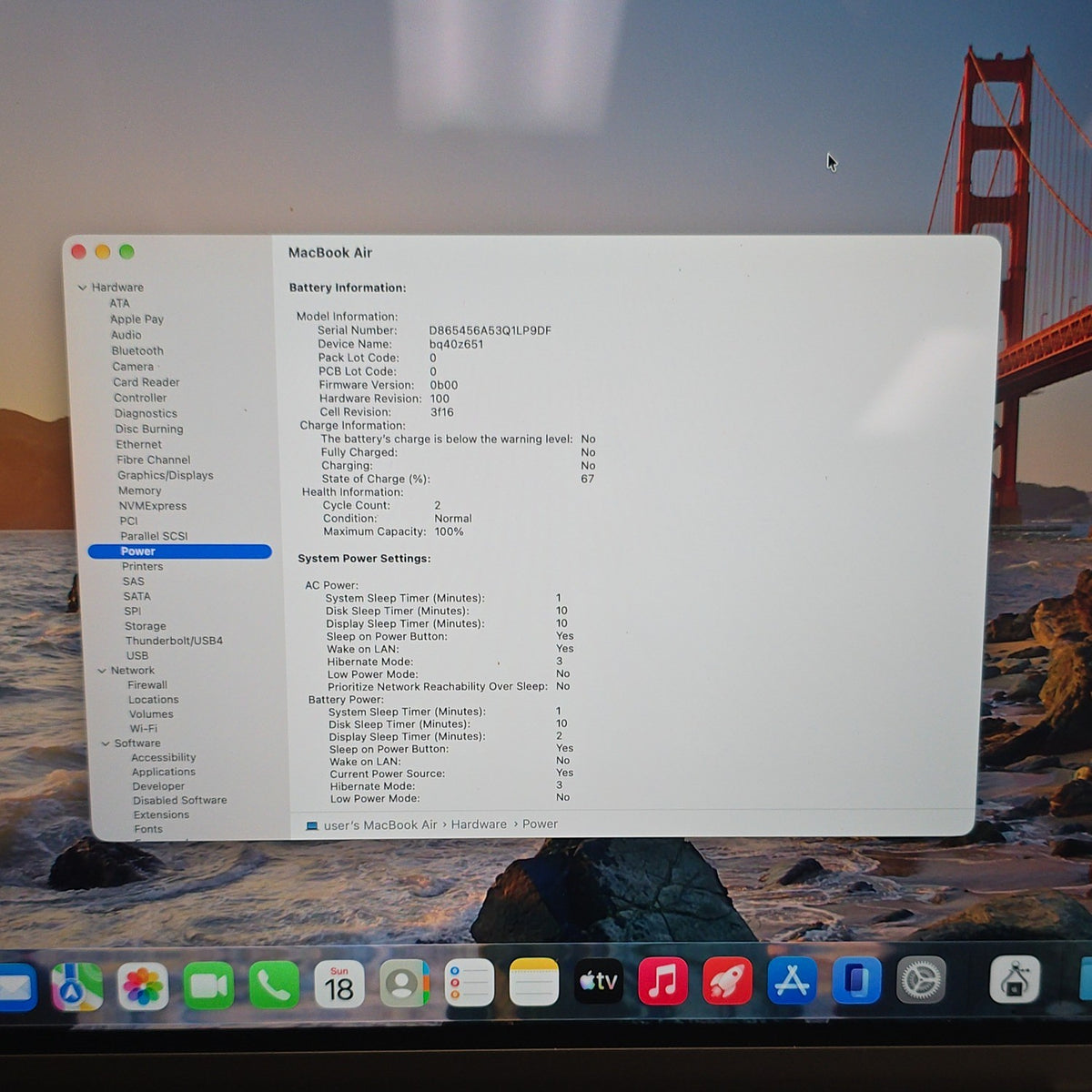The width and height of the screenshot is (1092, 1092).
Task: Open Contacts from the Dock
Action: [x=403, y=984]
